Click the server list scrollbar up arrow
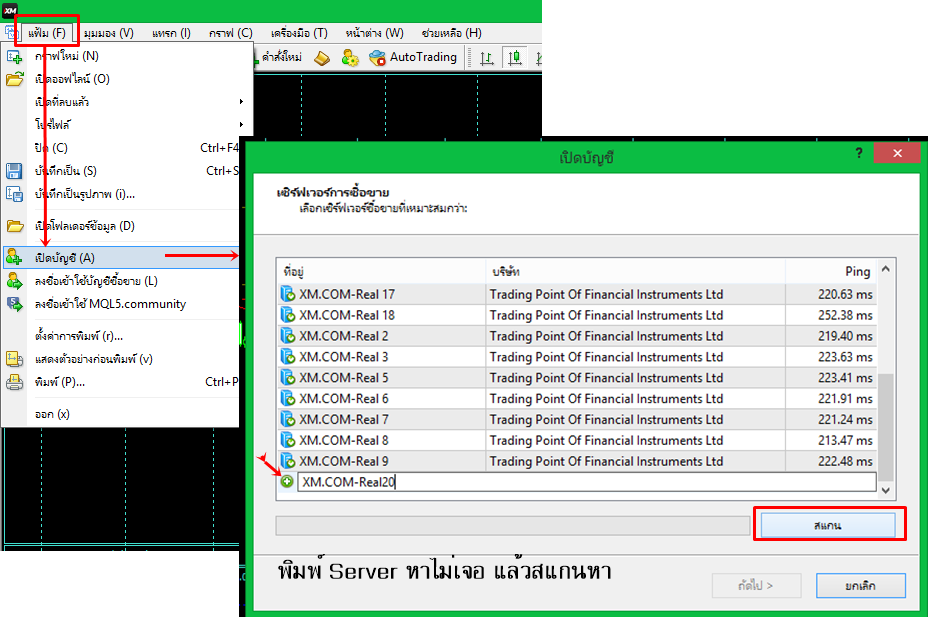This screenshot has width=928, height=617. 886,269
